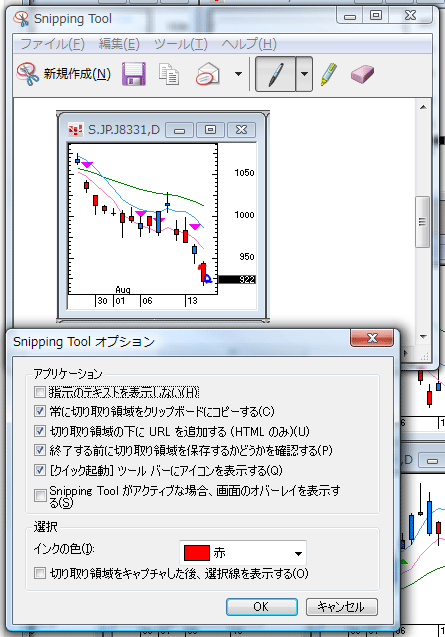
Task: Minimize the Snipping Tool window
Action: click(x=349, y=16)
